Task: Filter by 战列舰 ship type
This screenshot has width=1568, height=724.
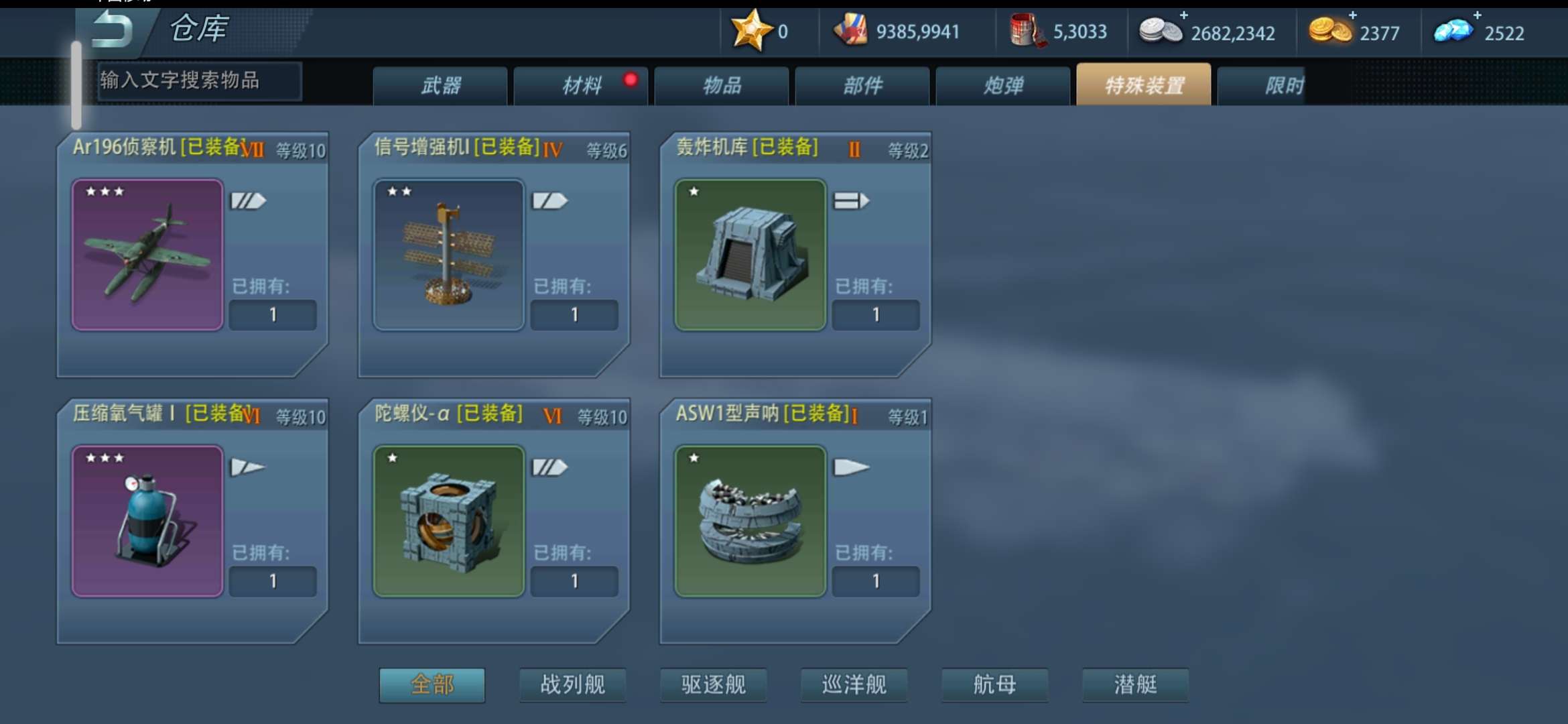Action: (572, 684)
